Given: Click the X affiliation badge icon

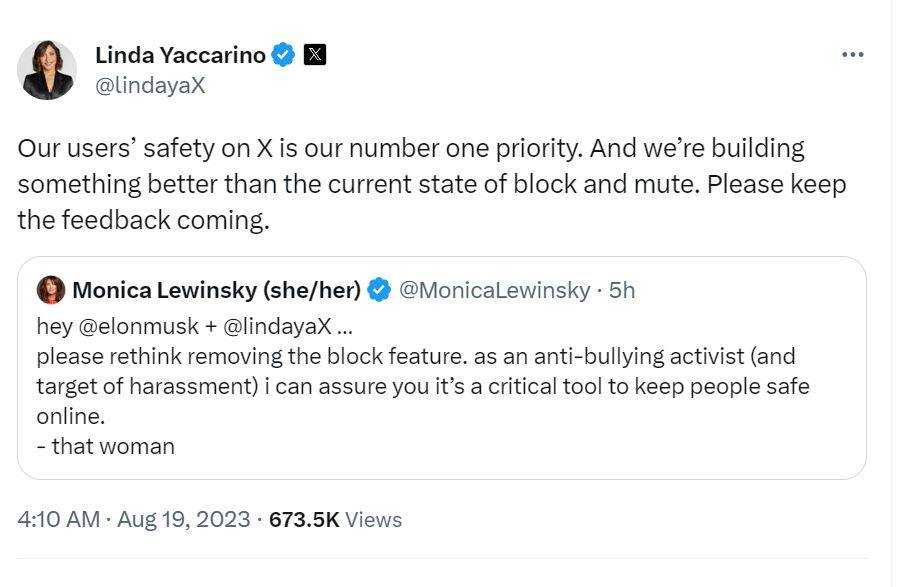Looking at the screenshot, I should click(x=315, y=55).
